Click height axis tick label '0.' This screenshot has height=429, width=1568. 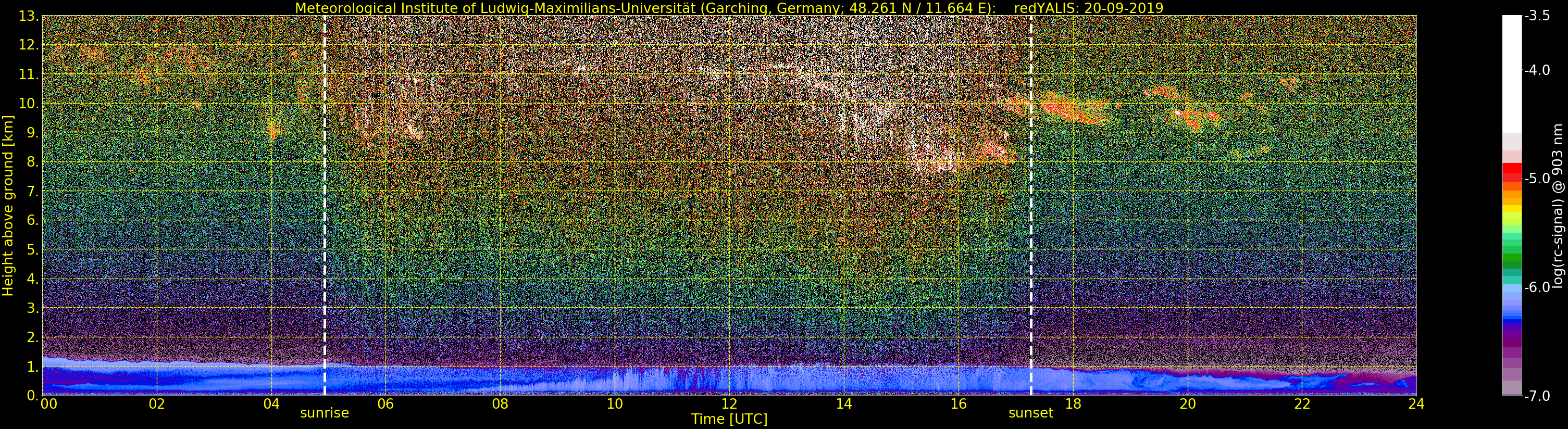pos(33,395)
